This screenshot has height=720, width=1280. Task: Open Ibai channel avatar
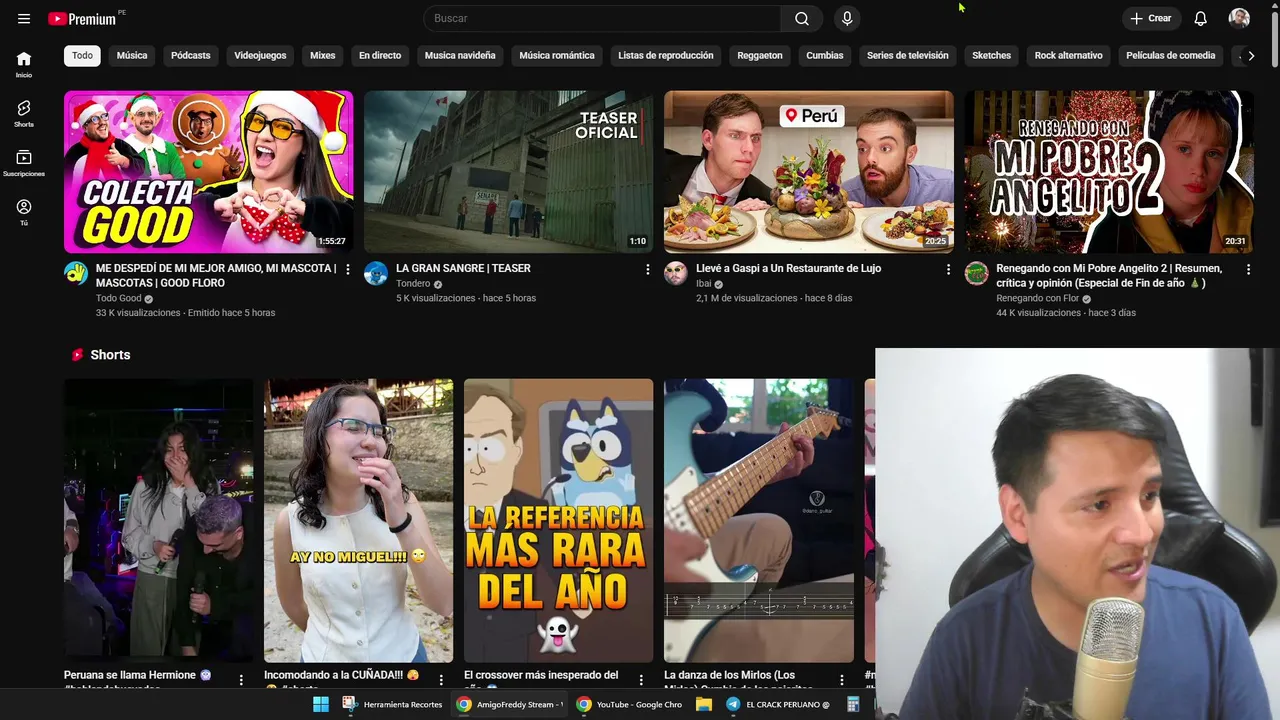tap(676, 273)
